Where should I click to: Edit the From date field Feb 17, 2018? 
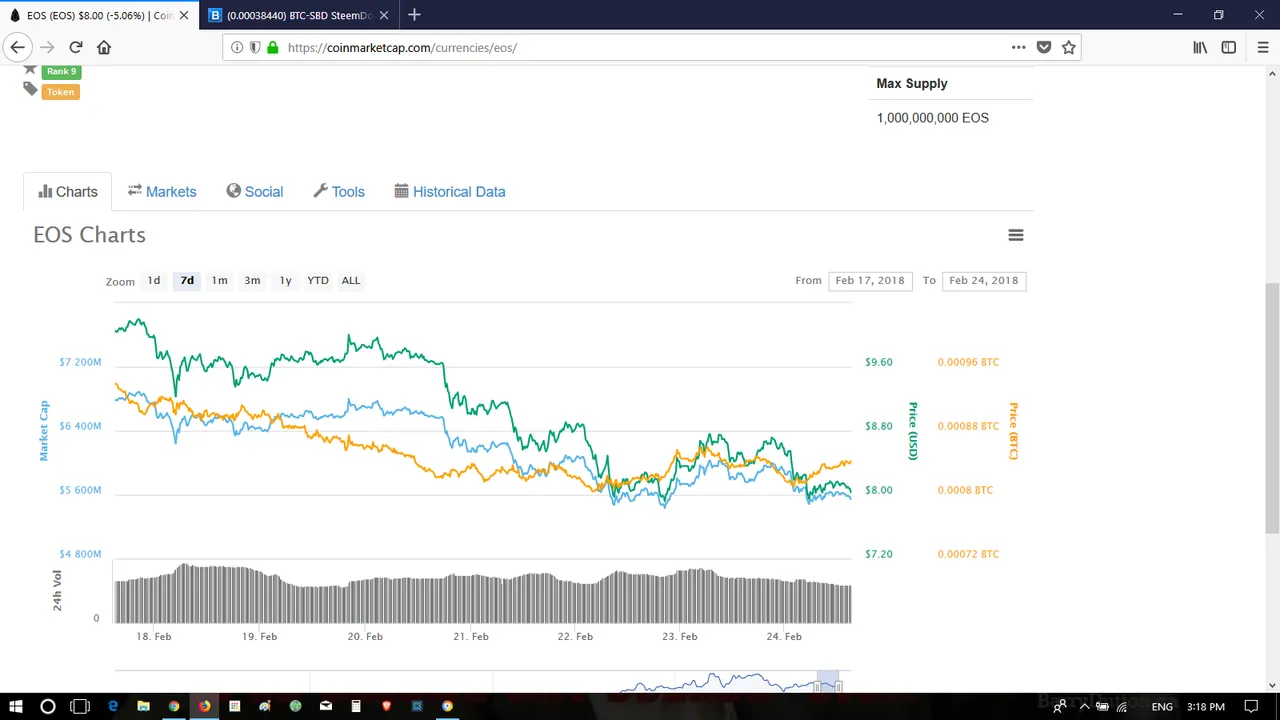[870, 281]
